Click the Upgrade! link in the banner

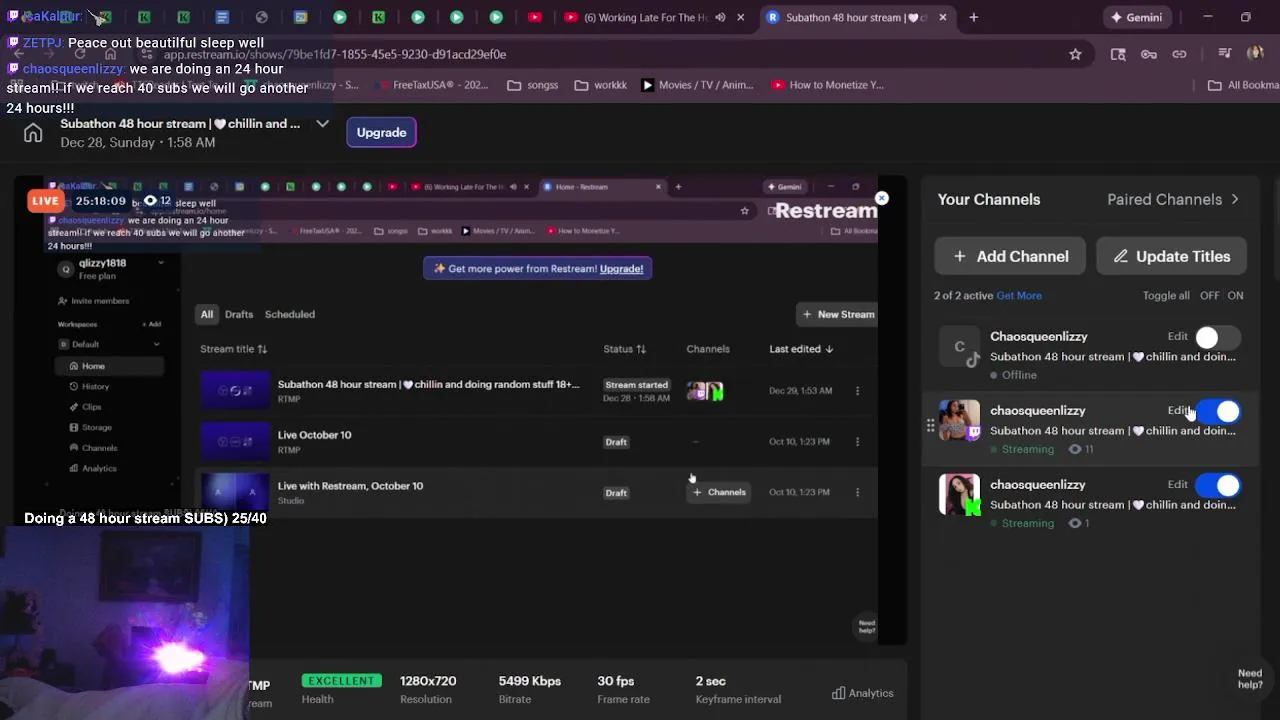tap(621, 269)
